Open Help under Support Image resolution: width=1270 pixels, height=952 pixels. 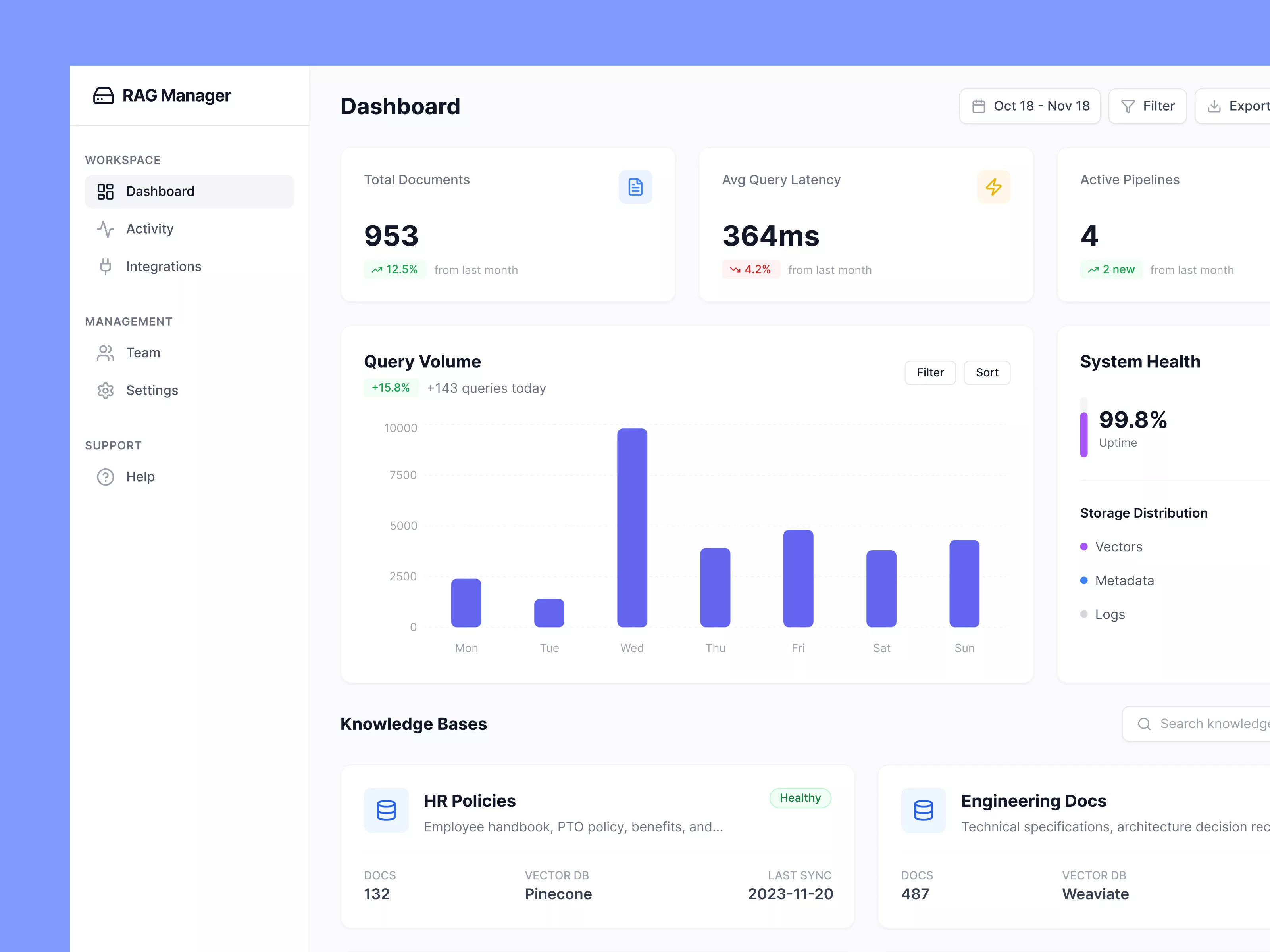[x=140, y=477]
